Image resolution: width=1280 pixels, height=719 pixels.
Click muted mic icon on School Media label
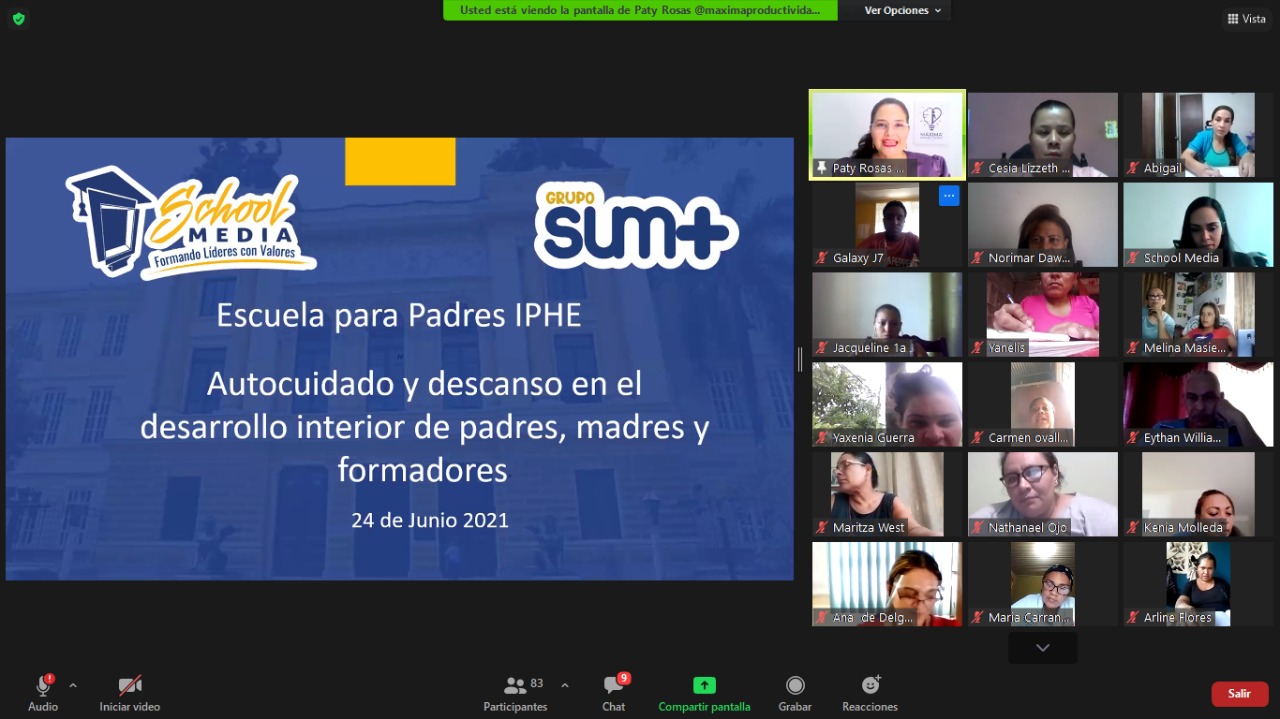coord(1134,258)
